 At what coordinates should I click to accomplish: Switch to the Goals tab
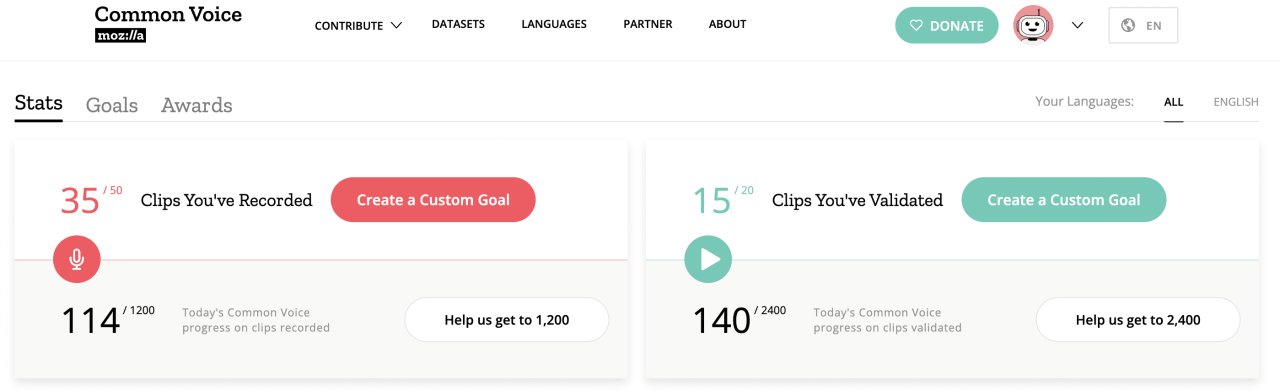coord(112,105)
